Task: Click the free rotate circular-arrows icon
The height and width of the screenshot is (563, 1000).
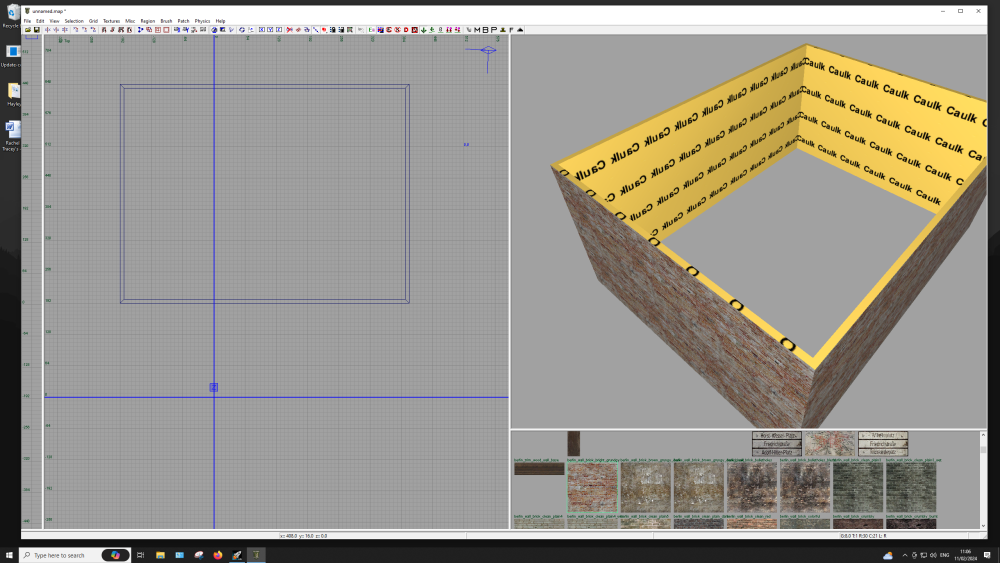Action: (x=242, y=29)
